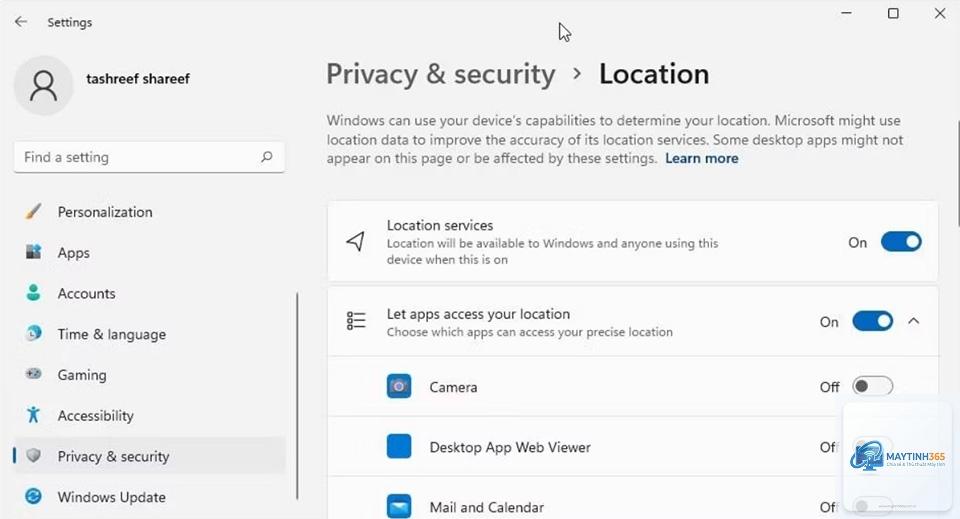This screenshot has height=519, width=960.
Task: Open the Learn more link
Action: tap(702, 159)
